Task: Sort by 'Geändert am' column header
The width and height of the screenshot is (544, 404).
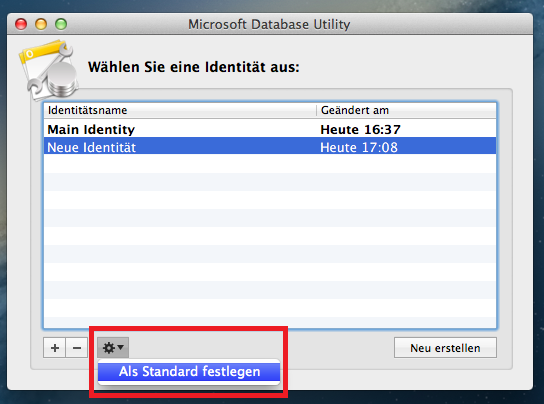Action: pyautogui.click(x=407, y=110)
